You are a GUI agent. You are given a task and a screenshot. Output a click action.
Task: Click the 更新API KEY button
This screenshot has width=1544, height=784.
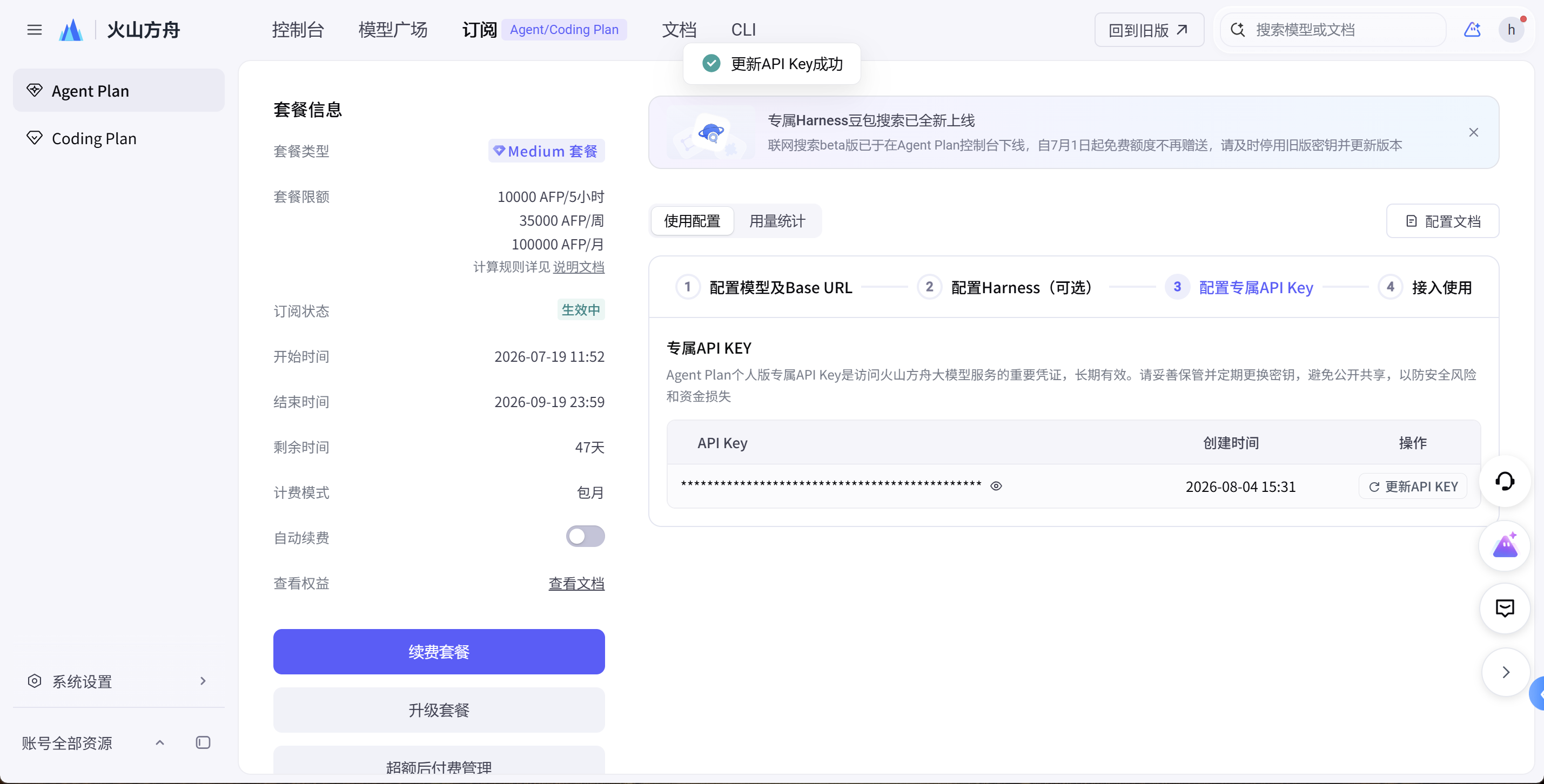tap(1413, 486)
